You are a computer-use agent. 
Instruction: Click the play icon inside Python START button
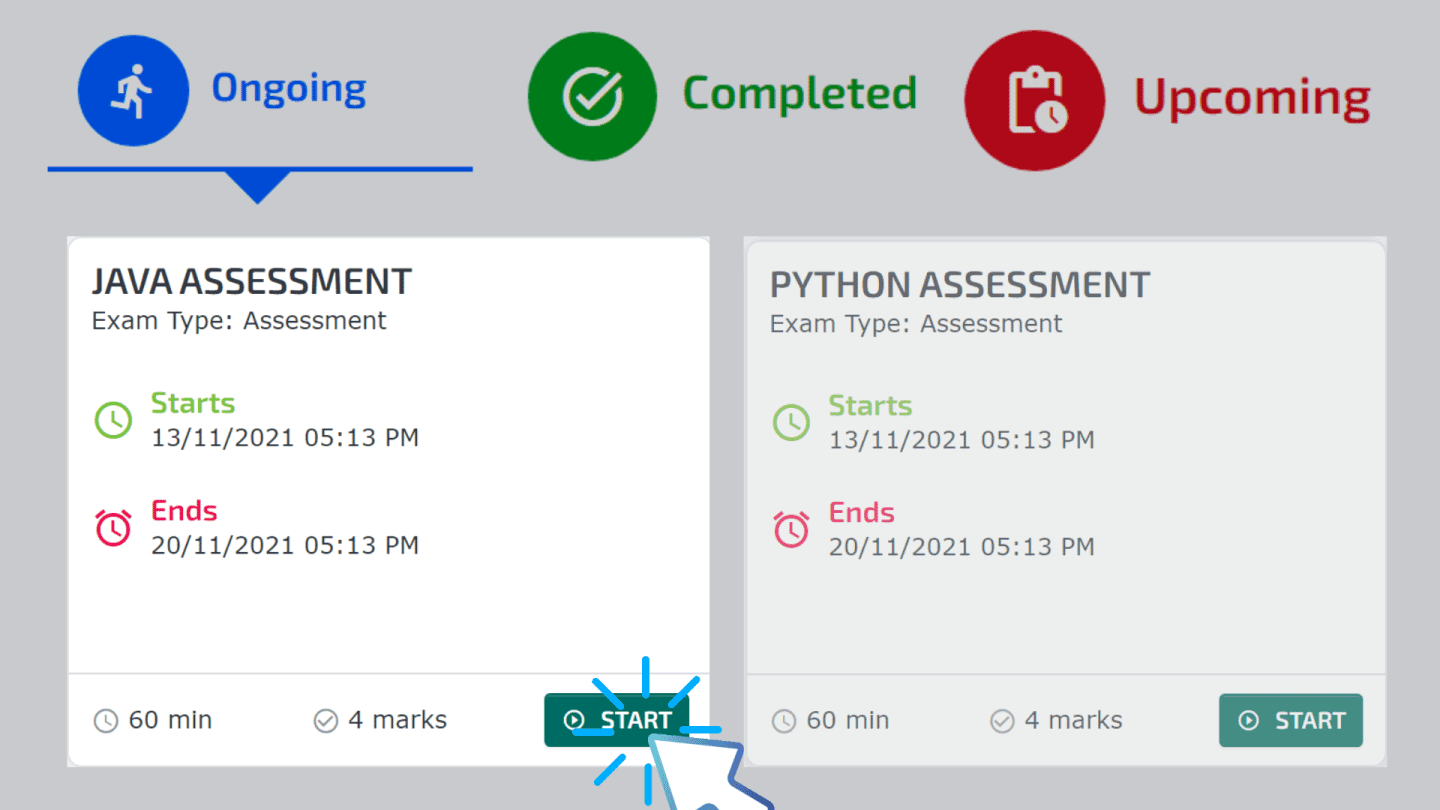tap(1249, 719)
